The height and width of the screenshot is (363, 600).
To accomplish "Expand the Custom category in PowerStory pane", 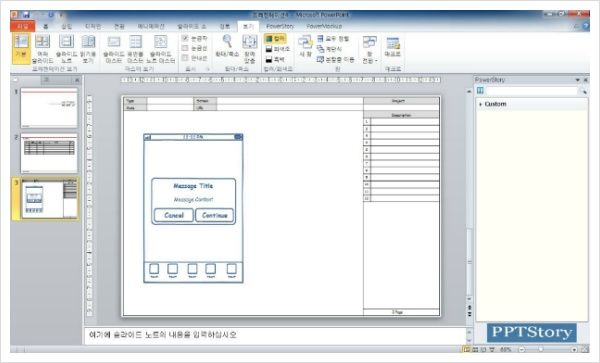I will pos(481,104).
